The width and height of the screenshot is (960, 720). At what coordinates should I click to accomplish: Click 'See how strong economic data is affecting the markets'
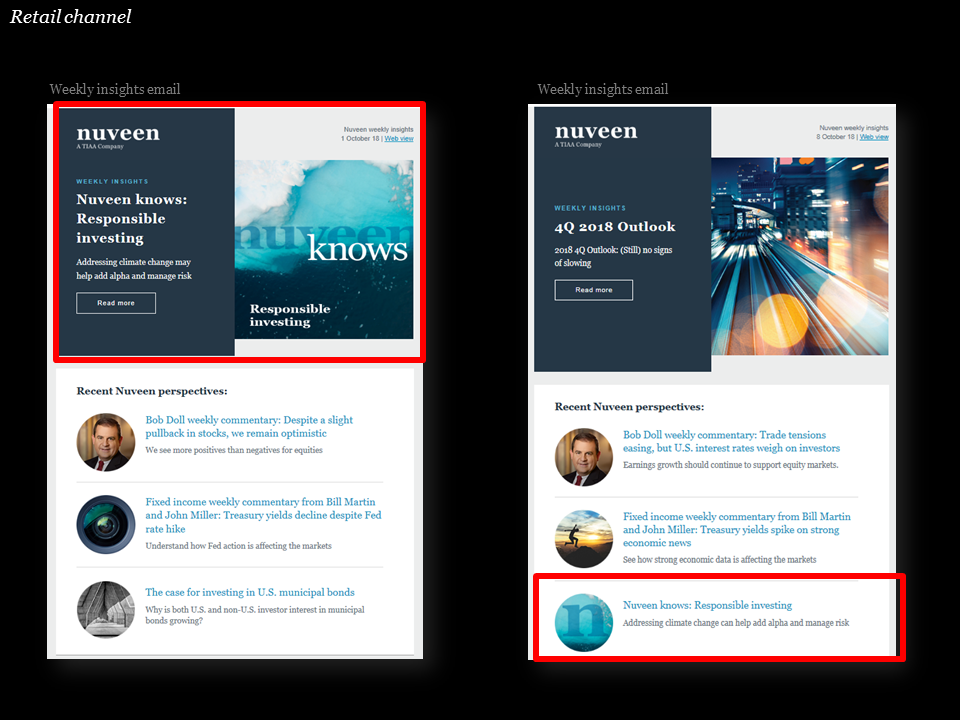[x=719, y=560]
